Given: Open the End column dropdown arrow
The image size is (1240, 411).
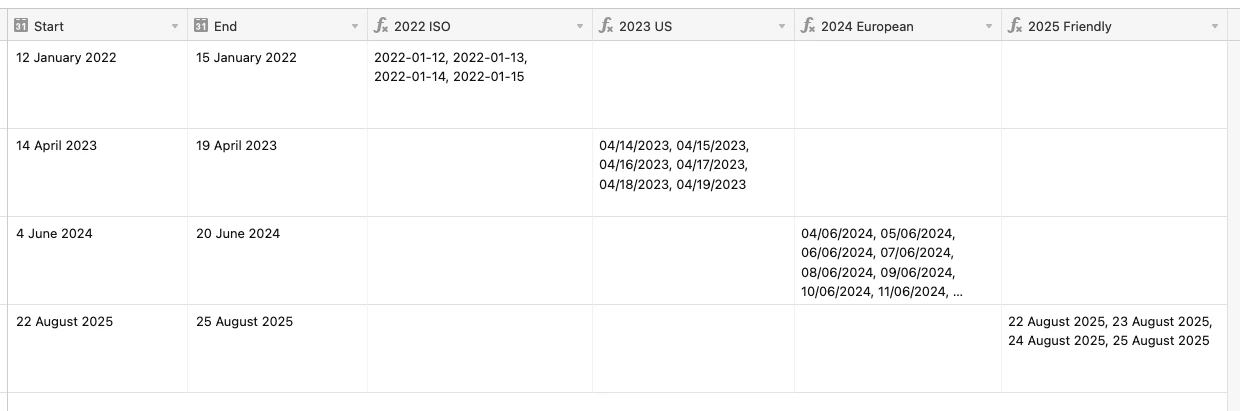Looking at the screenshot, I should (355, 27).
